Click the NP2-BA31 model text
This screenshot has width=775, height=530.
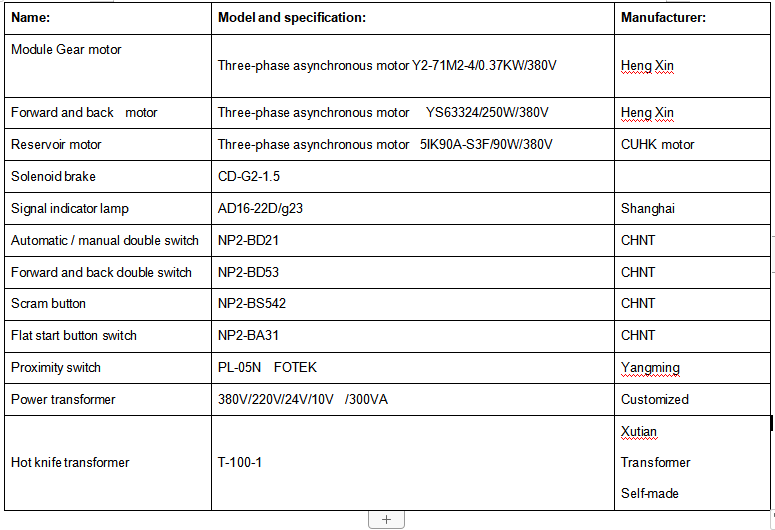tap(248, 335)
